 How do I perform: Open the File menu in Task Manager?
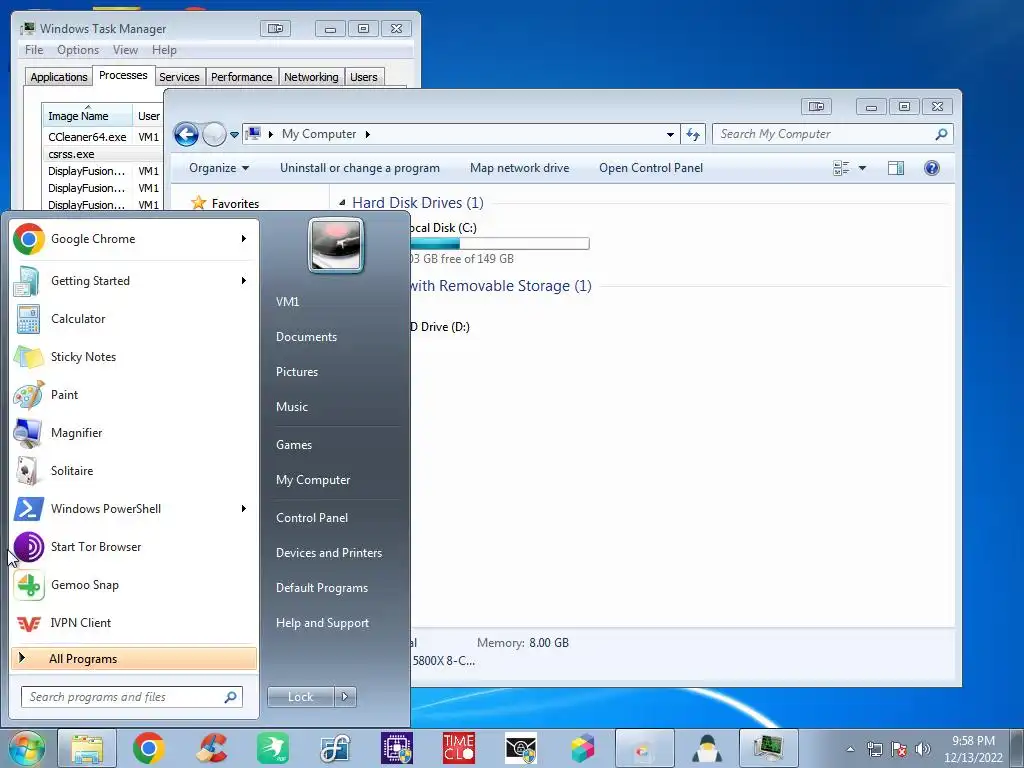34,50
